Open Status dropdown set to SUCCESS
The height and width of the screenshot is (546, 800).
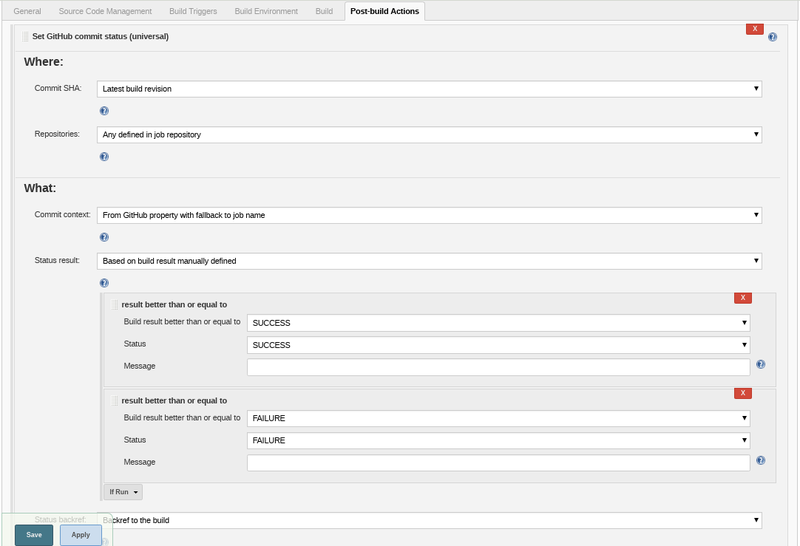[x=498, y=345]
